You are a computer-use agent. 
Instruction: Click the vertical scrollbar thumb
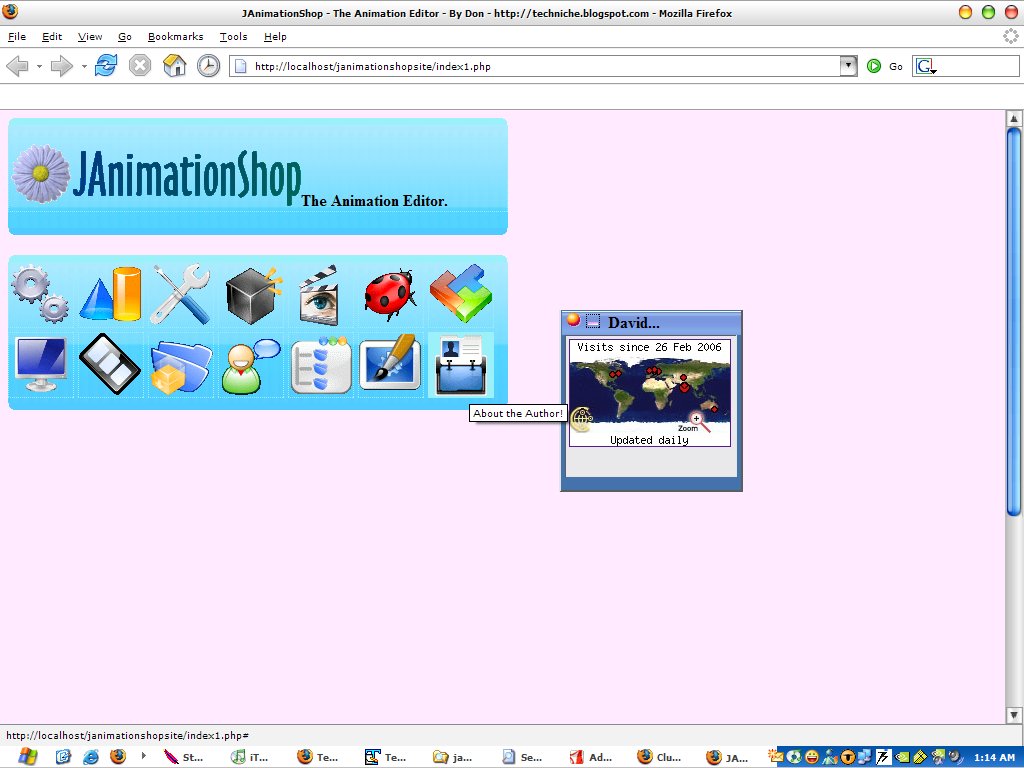coord(1014,321)
